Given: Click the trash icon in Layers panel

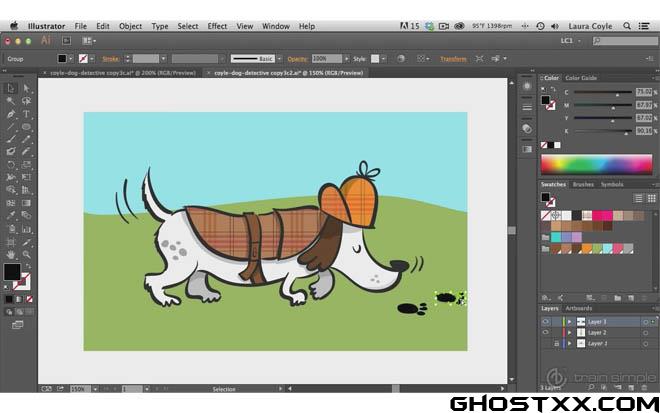Looking at the screenshot, I should 644,387.
